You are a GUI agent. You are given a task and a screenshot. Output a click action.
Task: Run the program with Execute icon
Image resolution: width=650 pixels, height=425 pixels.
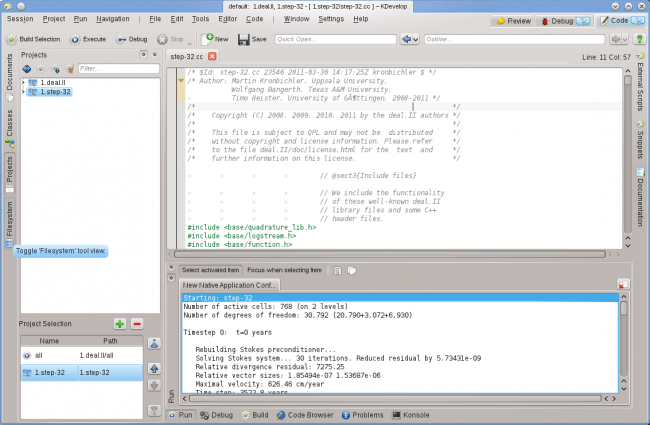click(x=75, y=39)
